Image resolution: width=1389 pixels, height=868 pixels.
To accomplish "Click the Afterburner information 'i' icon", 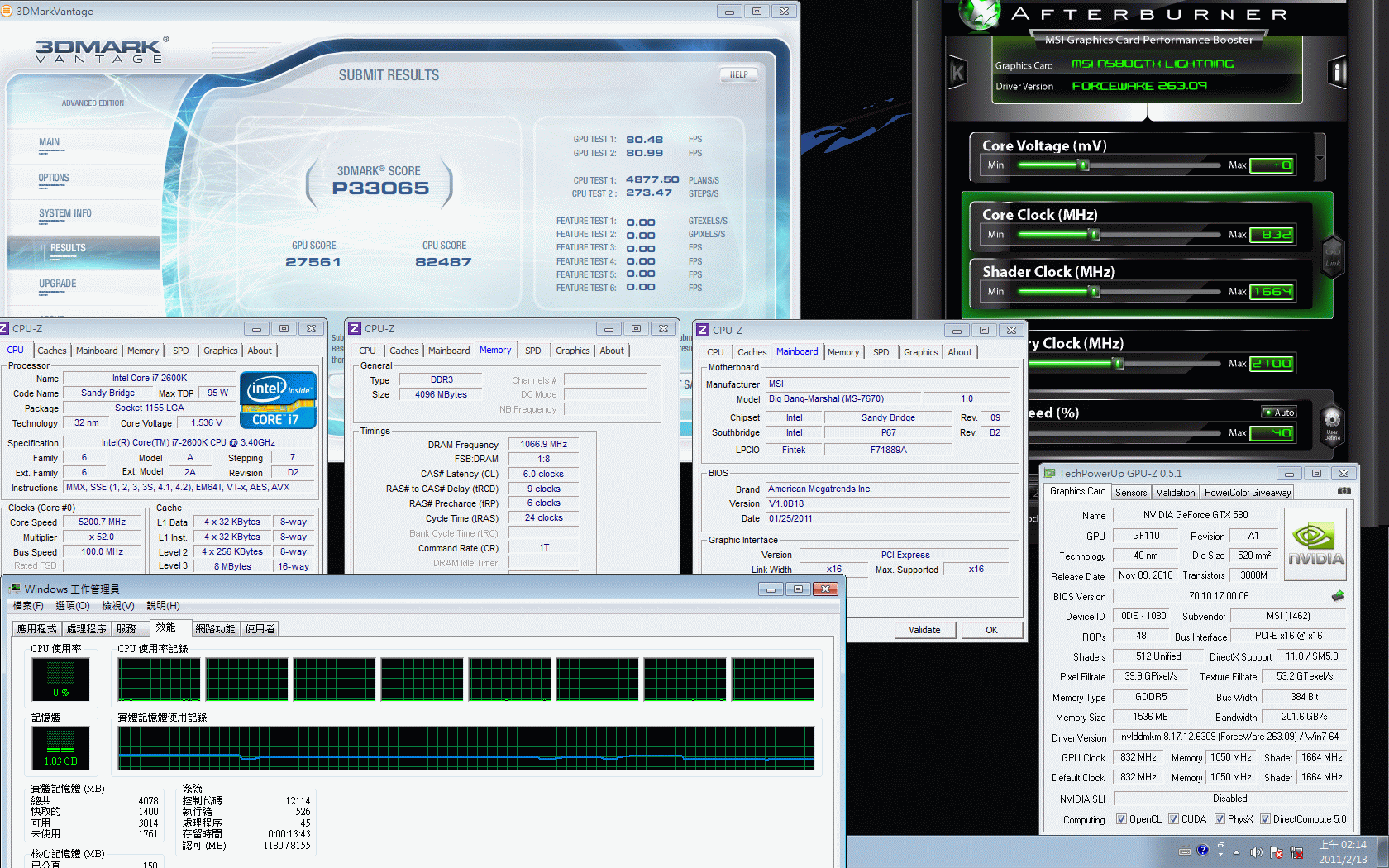I will (x=1337, y=73).
